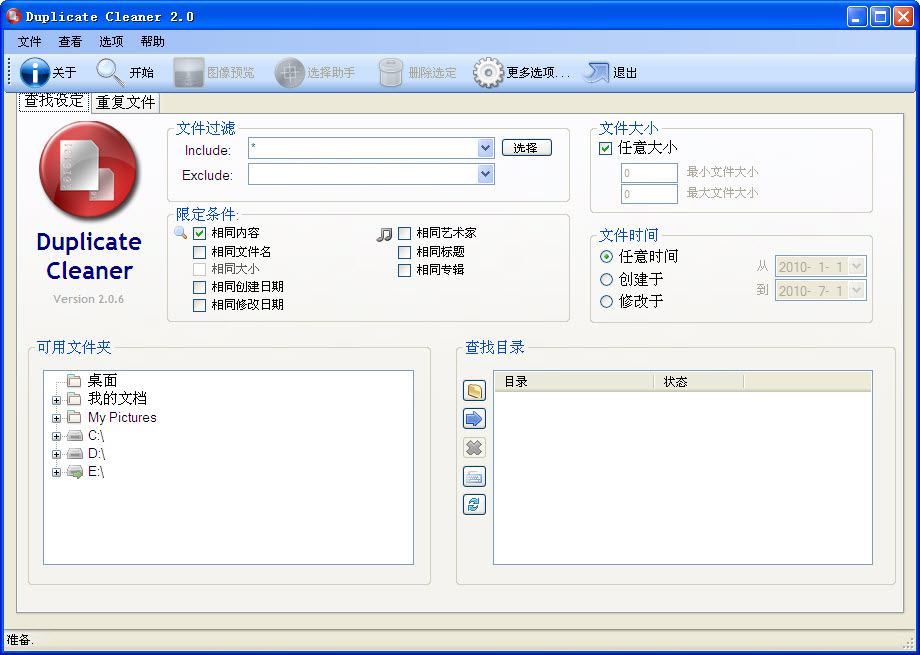Open the 选择助手 selection assistant icon
Screen dimensions: 920x655
point(289,72)
